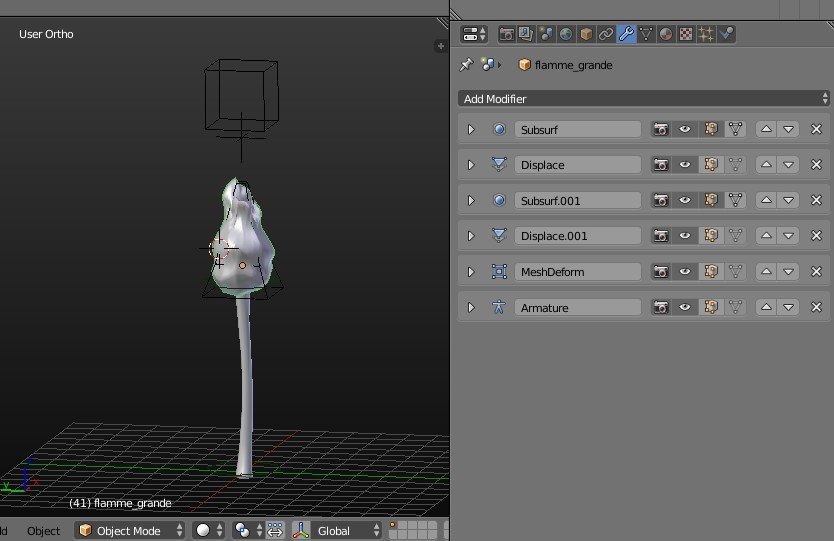The width and height of the screenshot is (834, 541).
Task: Remove the Displace modifier
Action: tap(816, 165)
